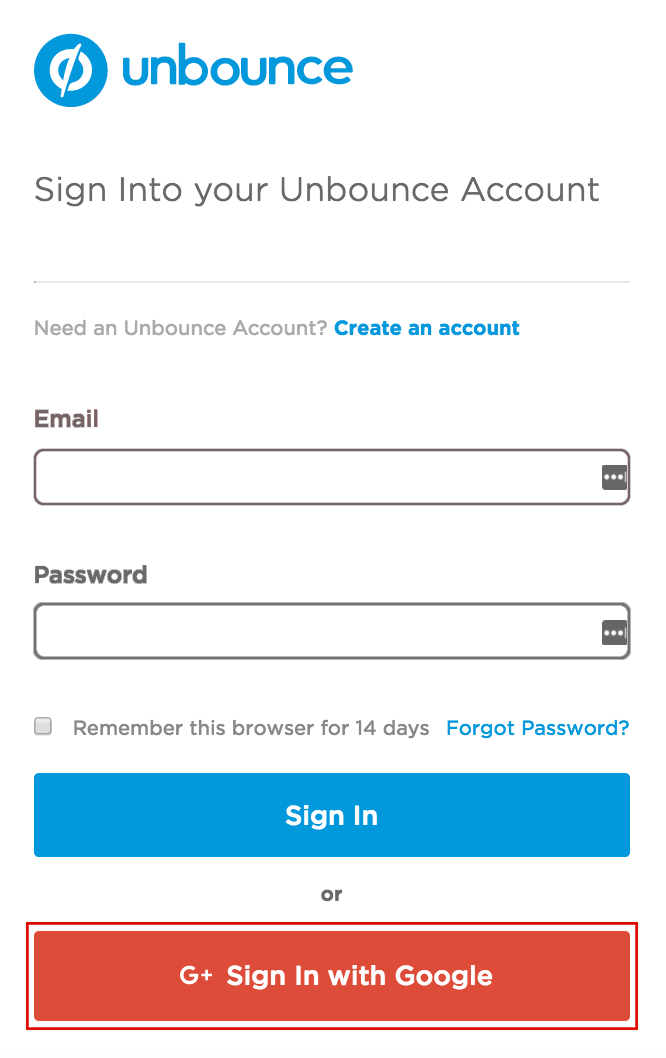Click the password manager dots icon in Email field
Image resolution: width=666 pixels, height=1058 pixels.
pyautogui.click(x=615, y=476)
